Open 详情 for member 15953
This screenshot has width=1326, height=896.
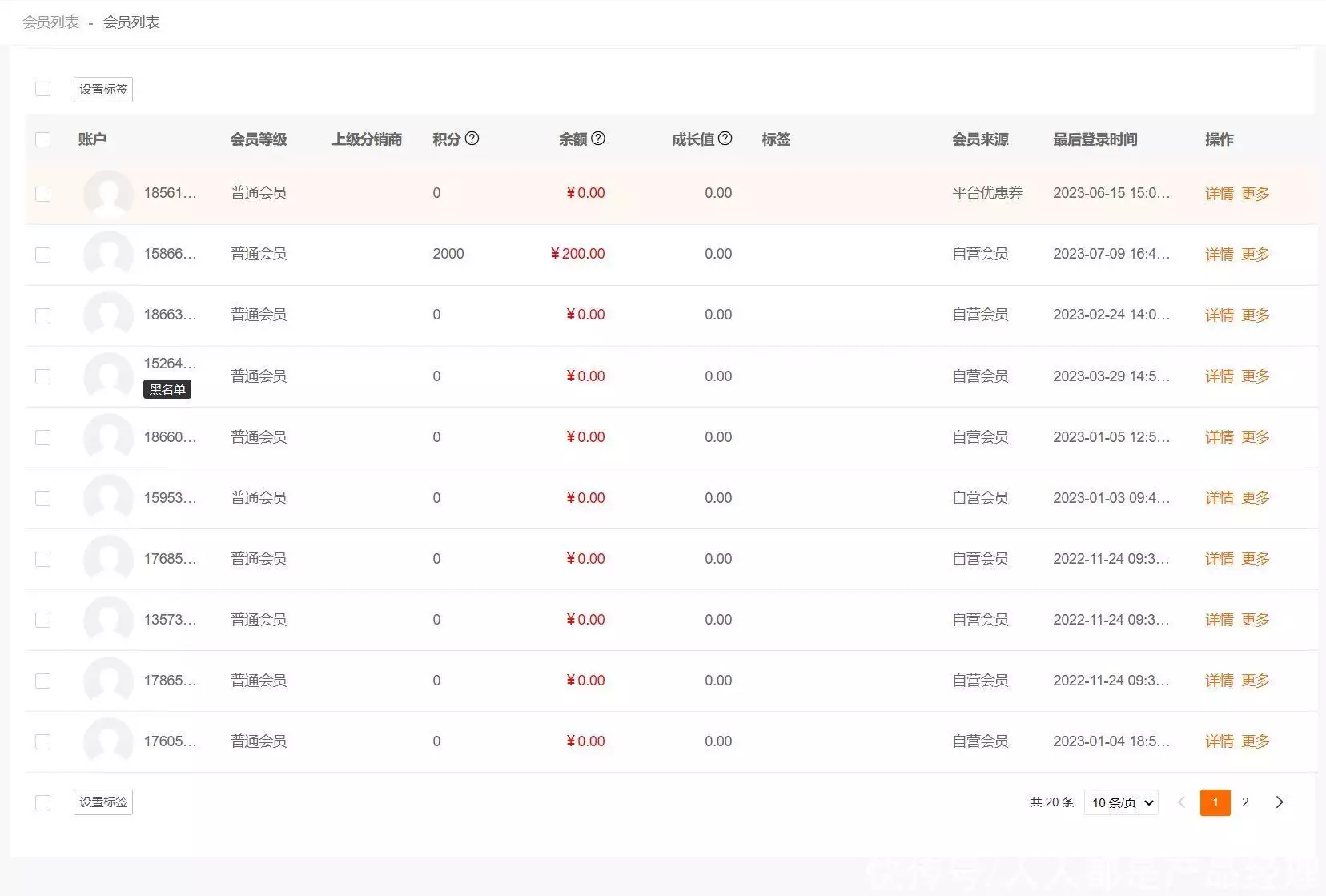pos(1219,498)
